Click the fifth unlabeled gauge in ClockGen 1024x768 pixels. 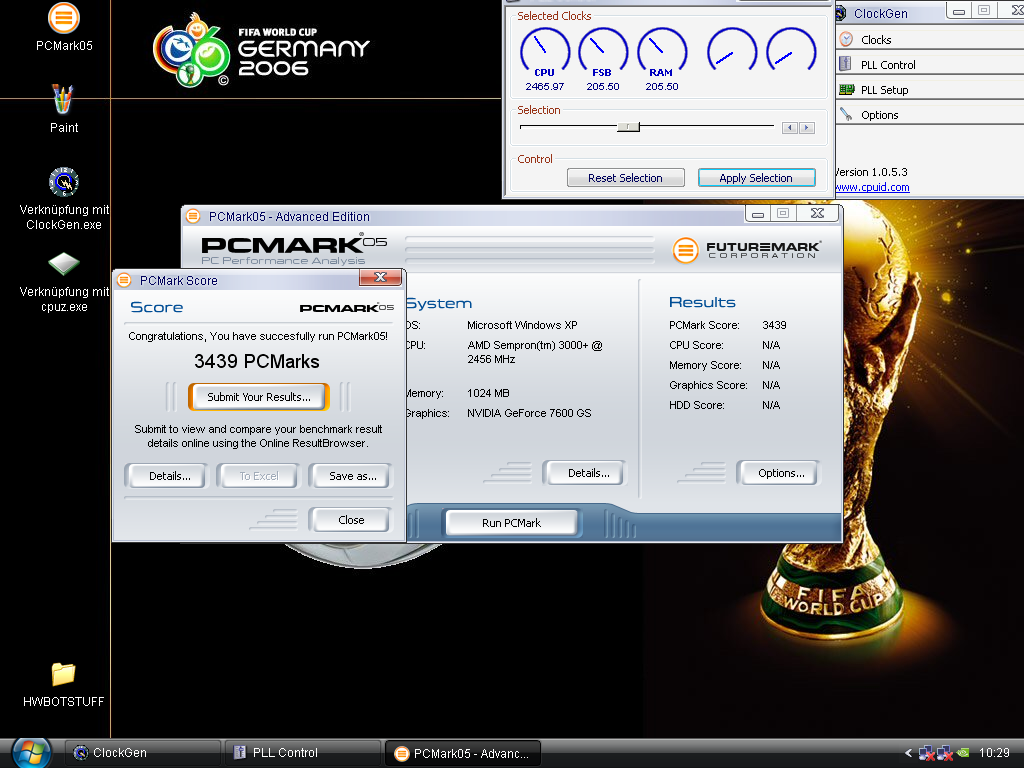pyautogui.click(x=791, y=50)
